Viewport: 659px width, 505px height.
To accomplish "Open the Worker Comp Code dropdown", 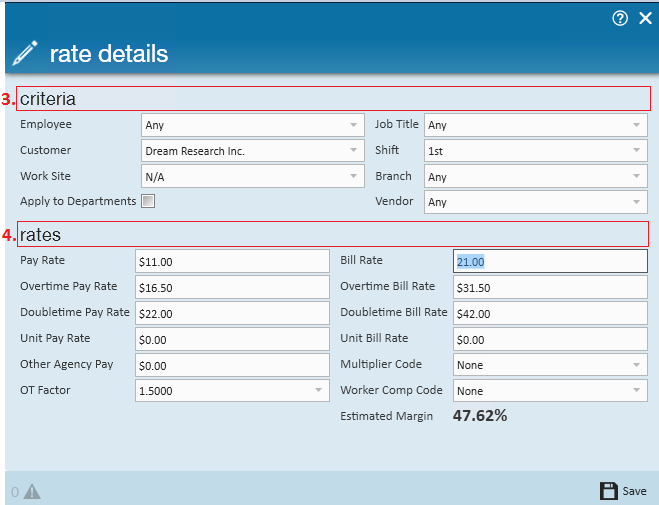I will [550, 391].
